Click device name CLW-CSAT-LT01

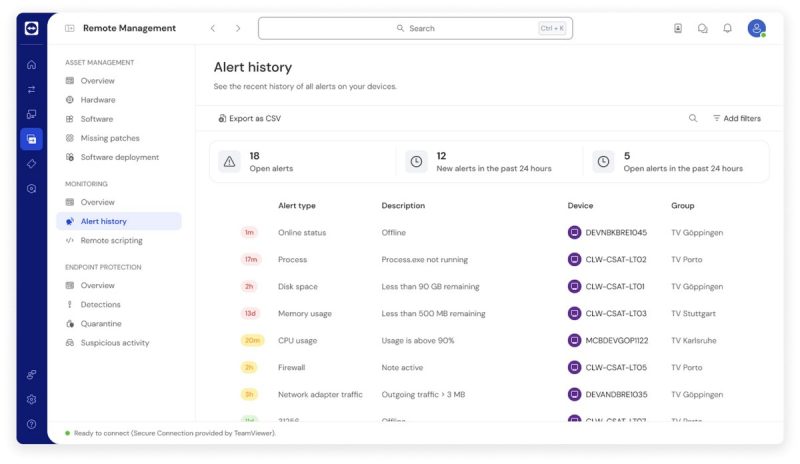[615, 286]
